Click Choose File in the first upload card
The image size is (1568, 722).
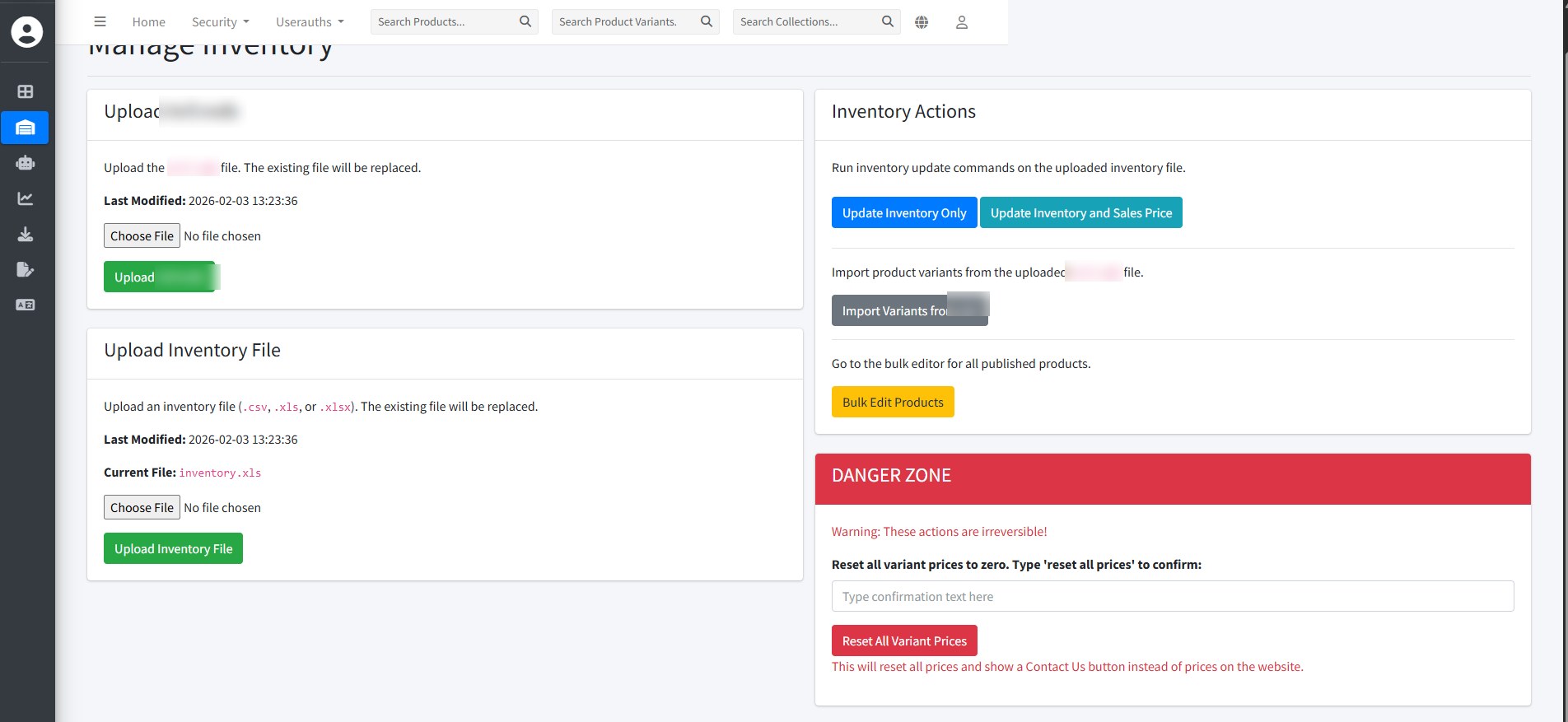[x=142, y=235]
